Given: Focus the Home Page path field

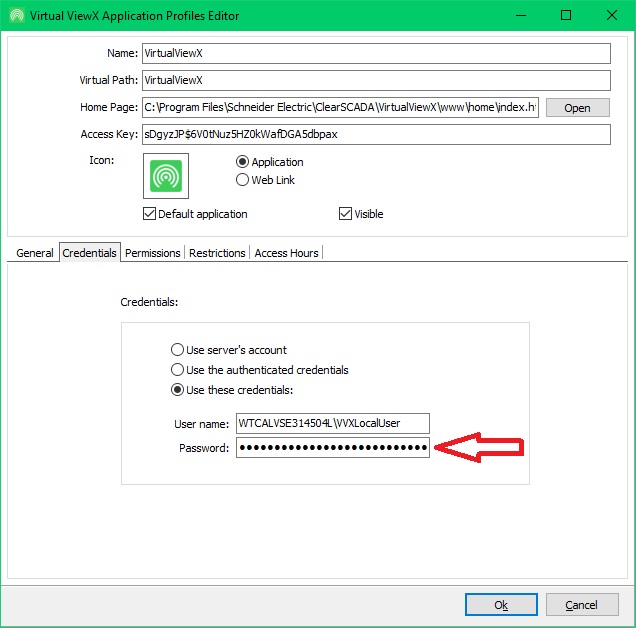Looking at the screenshot, I should pyautogui.click(x=340, y=107).
